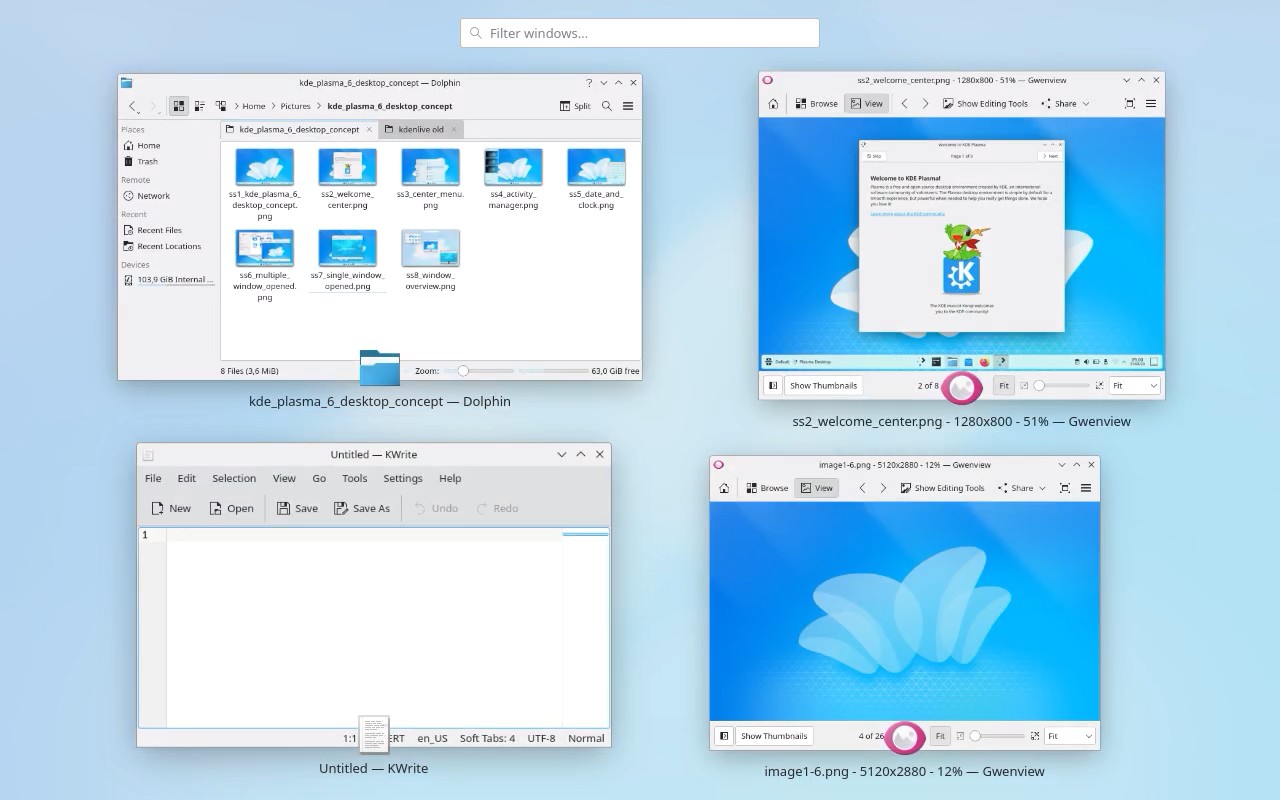
Task: Click the Open button in KWrite
Action: click(231, 508)
